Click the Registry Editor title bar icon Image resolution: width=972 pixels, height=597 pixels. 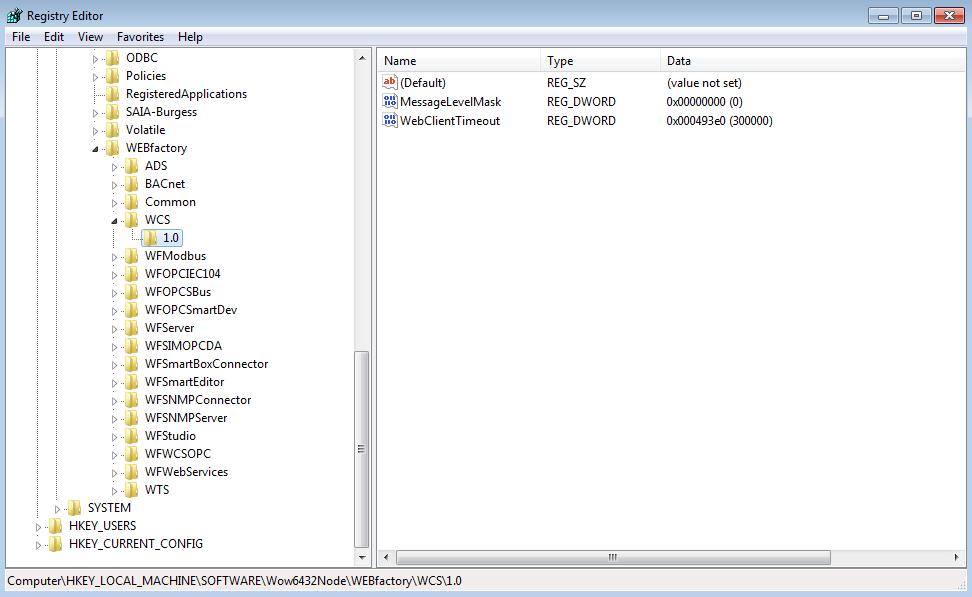click(16, 15)
